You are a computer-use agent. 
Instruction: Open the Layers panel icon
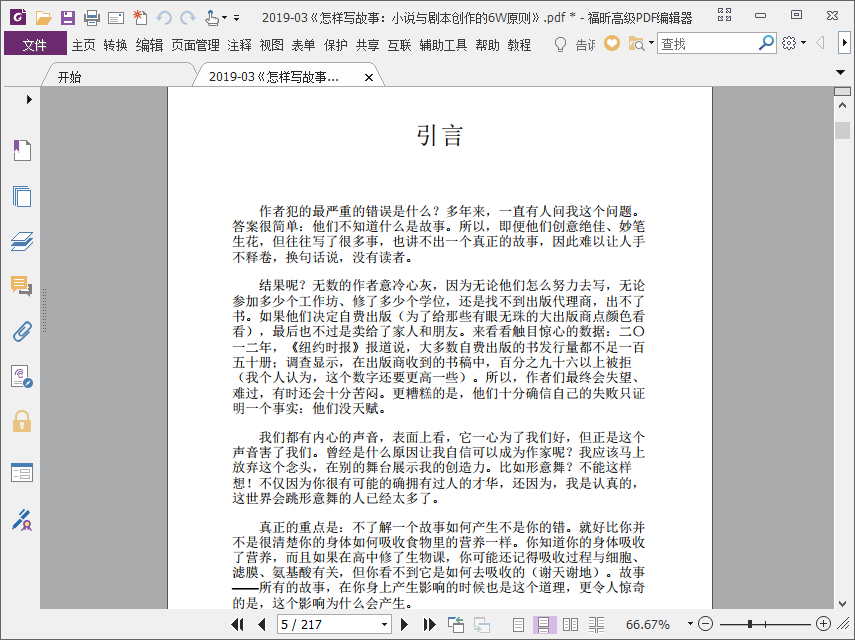point(22,241)
